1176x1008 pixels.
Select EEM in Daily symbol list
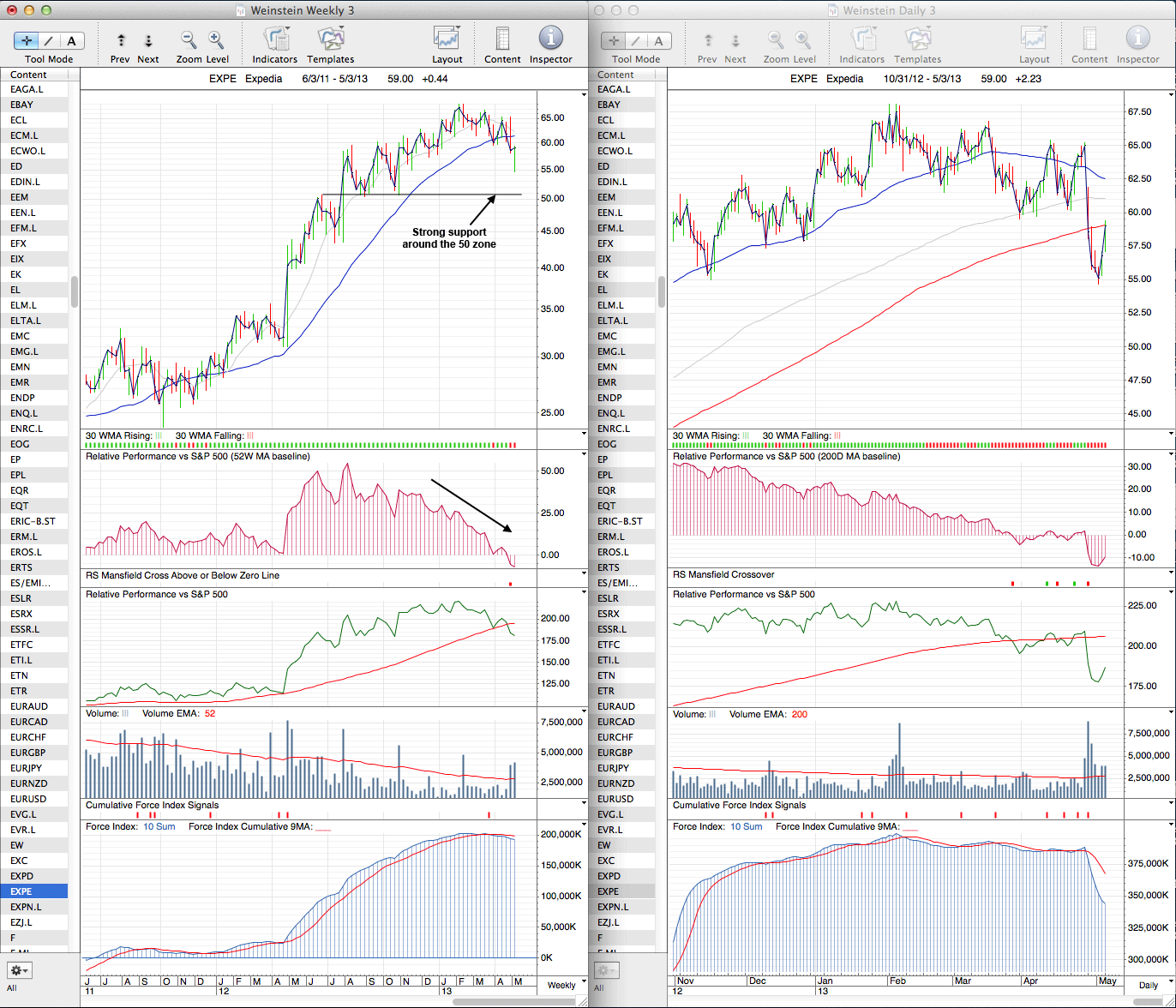coord(621,197)
